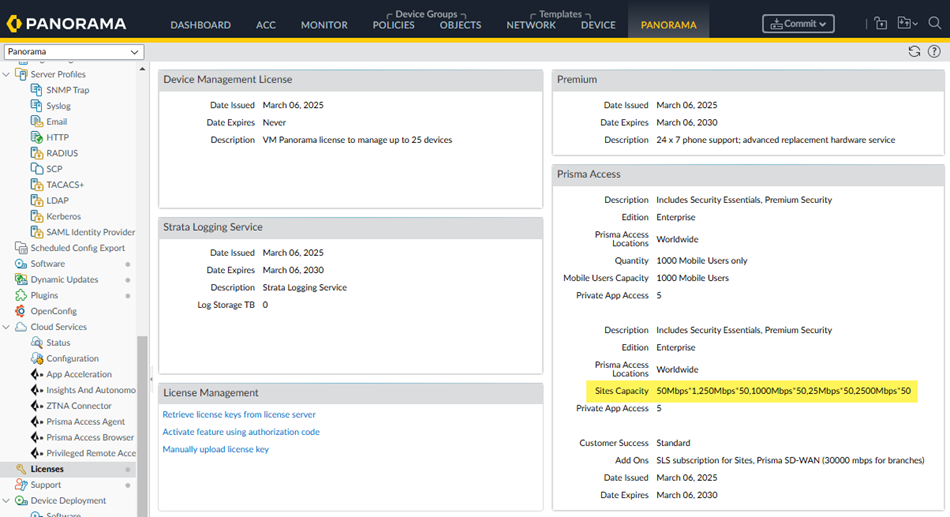Open the Commit dropdown menu

[x=798, y=24]
